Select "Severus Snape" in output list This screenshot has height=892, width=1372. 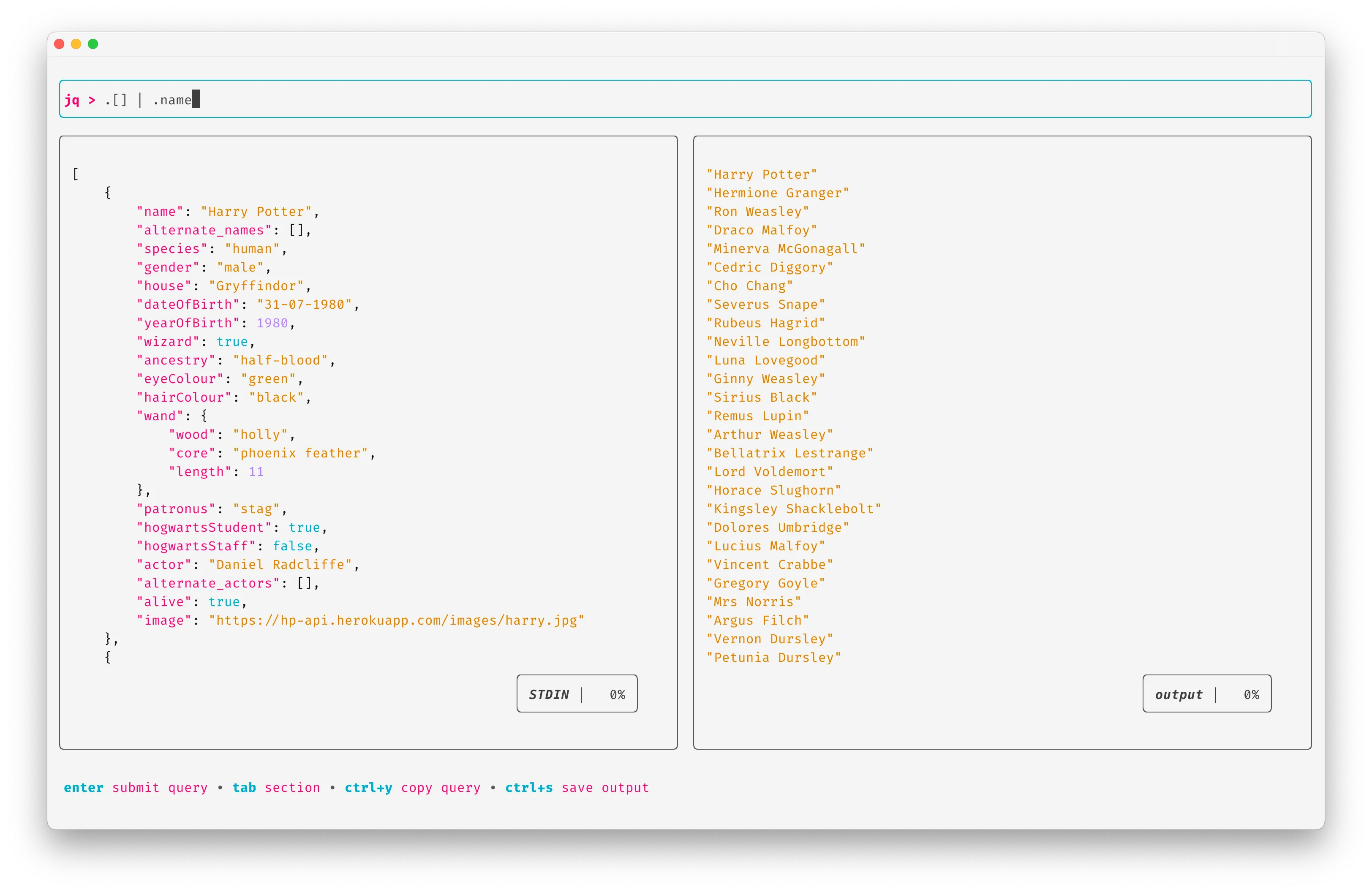point(765,304)
